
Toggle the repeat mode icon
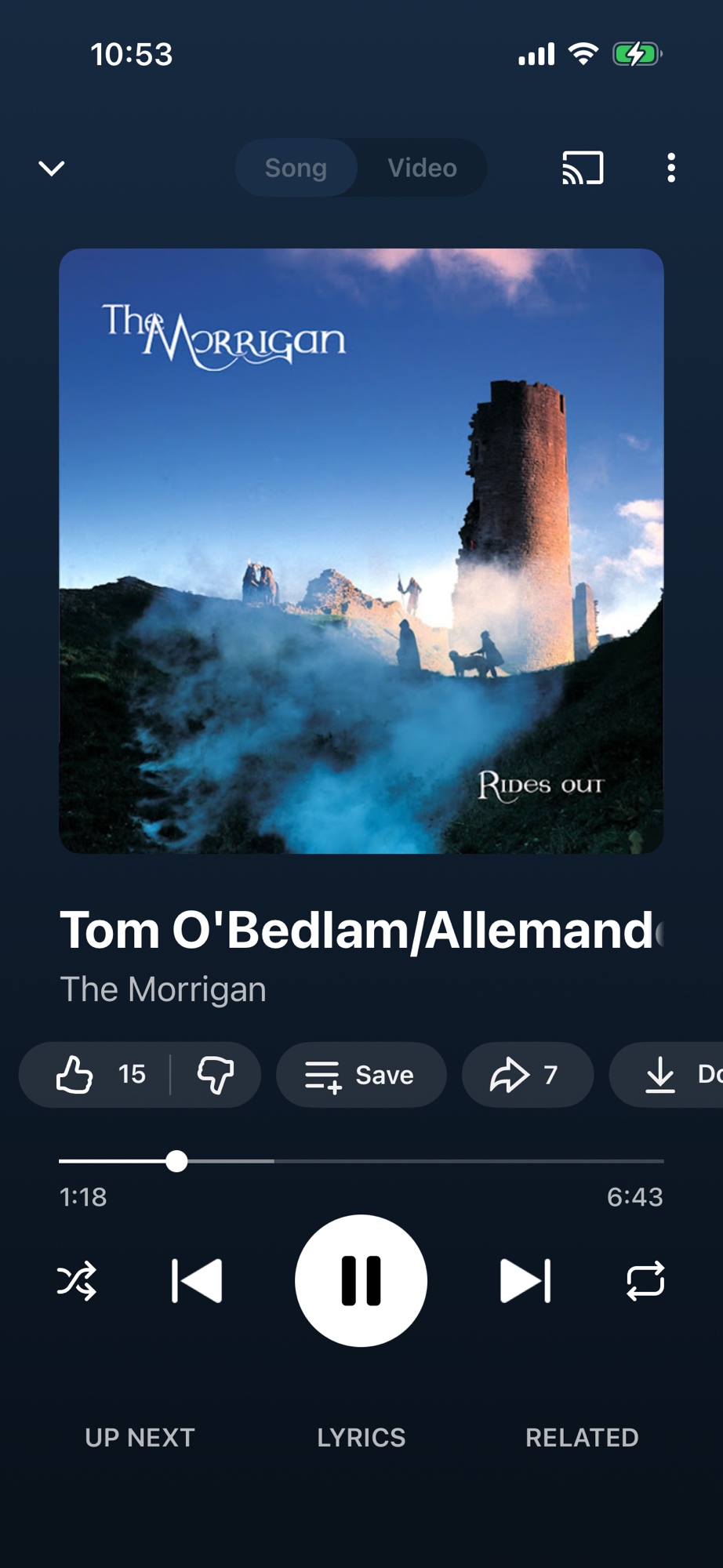click(x=645, y=1281)
